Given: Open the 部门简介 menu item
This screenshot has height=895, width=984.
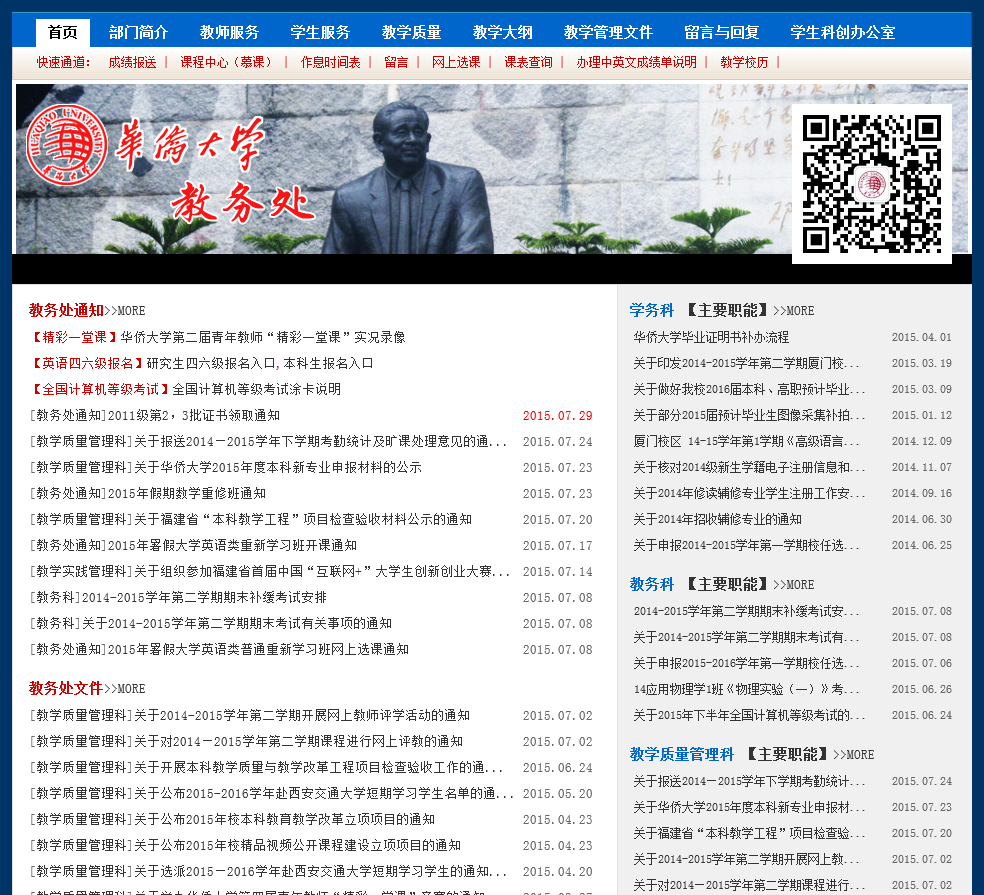Looking at the screenshot, I should [139, 33].
